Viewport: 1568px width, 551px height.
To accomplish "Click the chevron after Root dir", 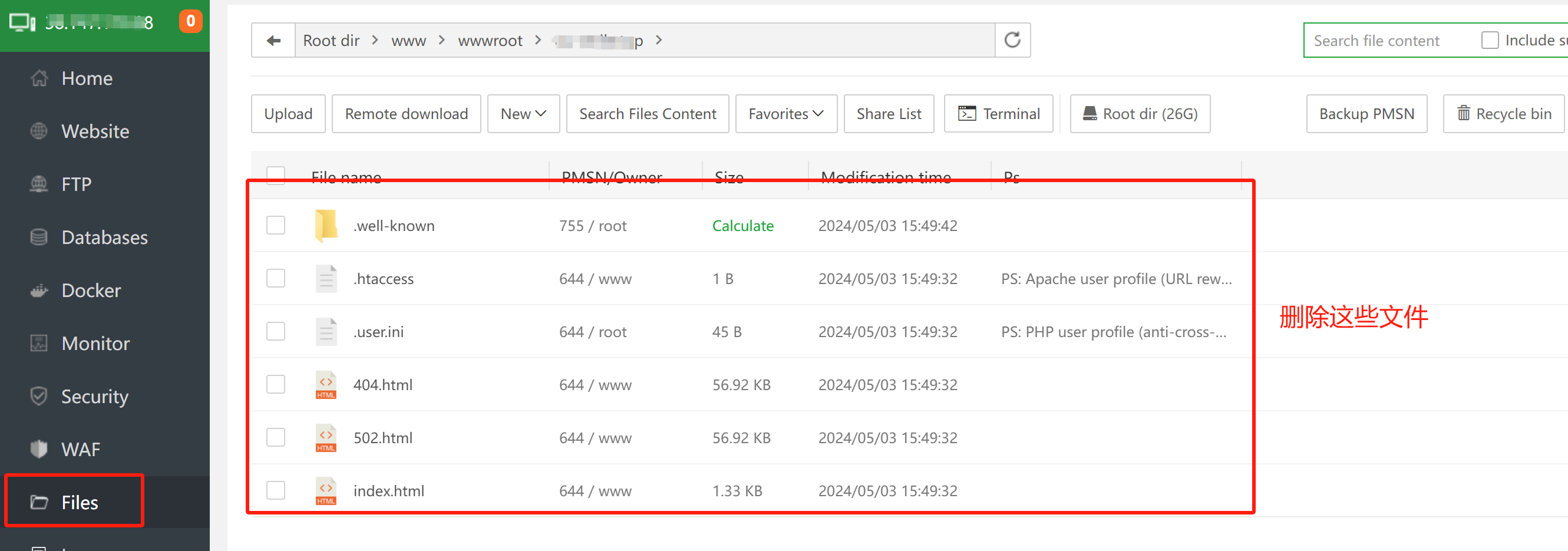I will click(375, 40).
